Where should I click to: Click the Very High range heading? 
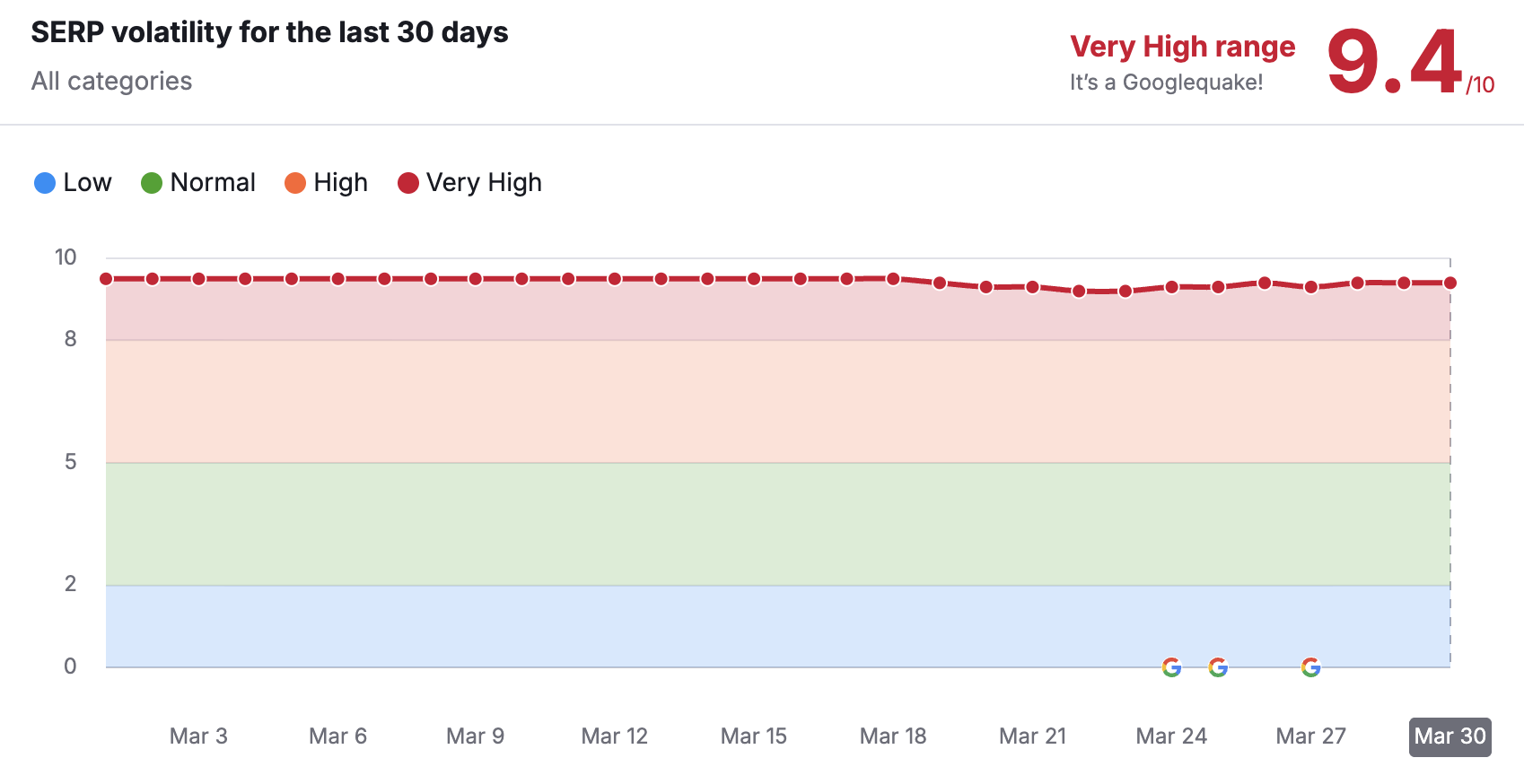tap(1182, 47)
